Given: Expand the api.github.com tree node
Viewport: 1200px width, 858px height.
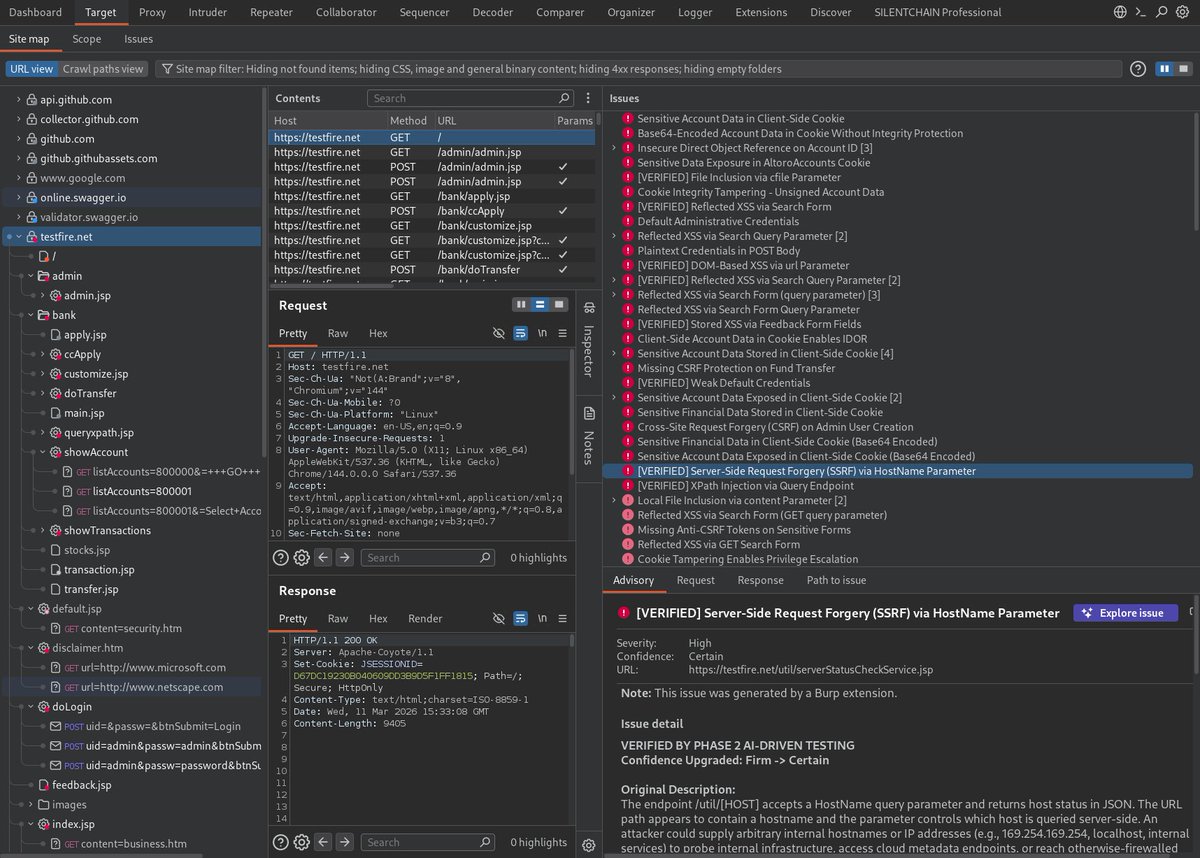Looking at the screenshot, I should [x=18, y=100].
